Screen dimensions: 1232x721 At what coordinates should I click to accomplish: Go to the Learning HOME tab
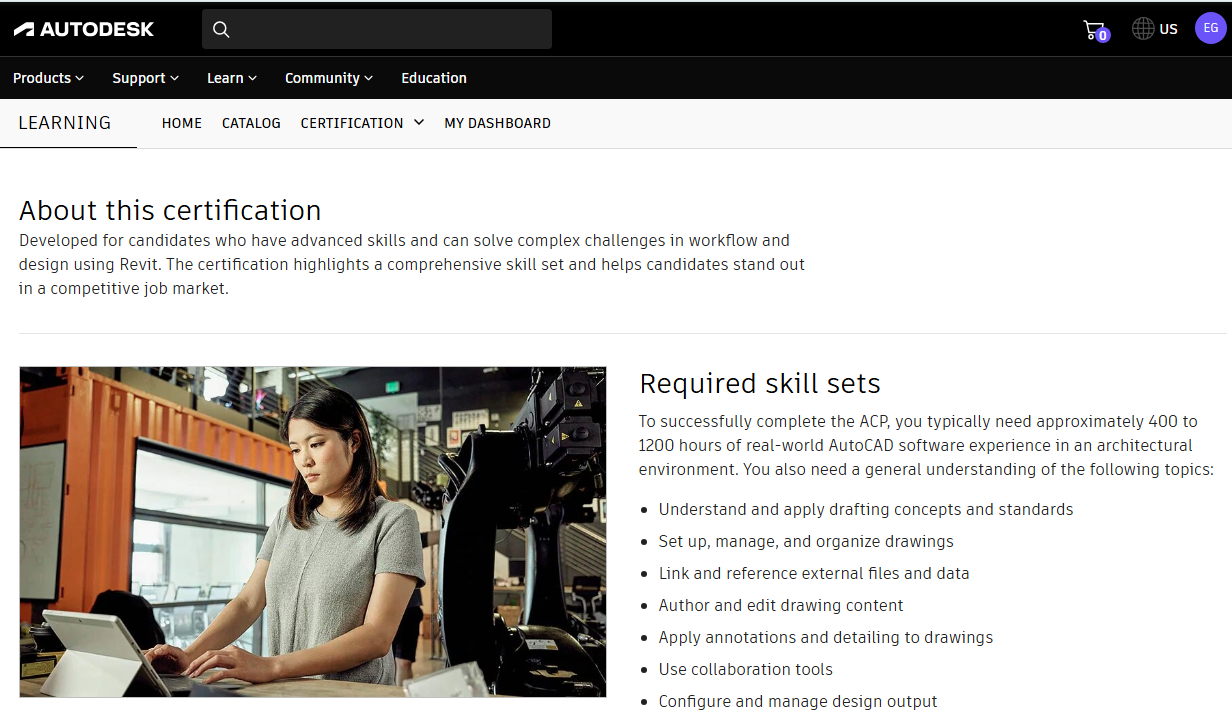pyautogui.click(x=182, y=123)
